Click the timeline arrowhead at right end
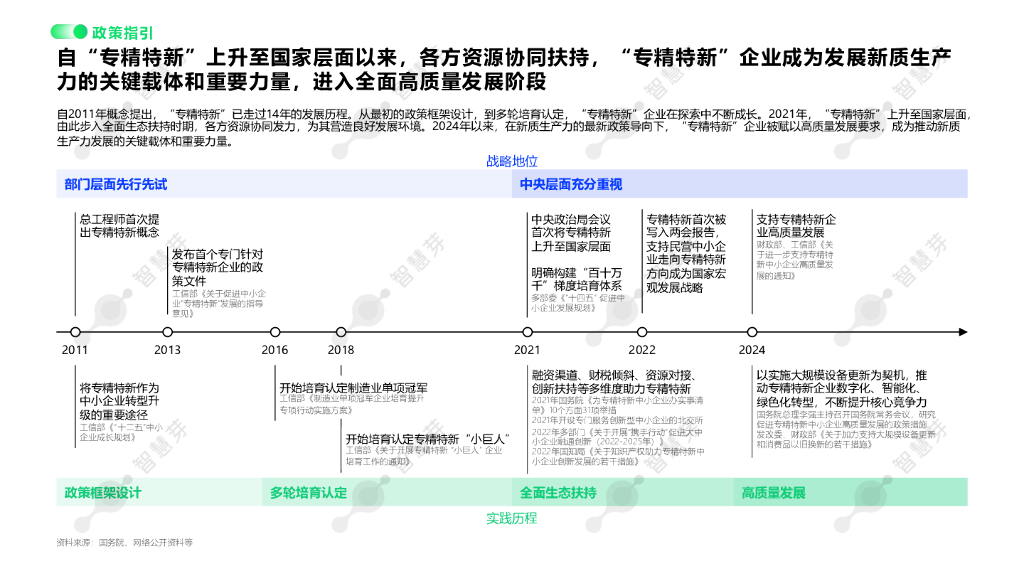This screenshot has height=576, width=1024. point(963,332)
